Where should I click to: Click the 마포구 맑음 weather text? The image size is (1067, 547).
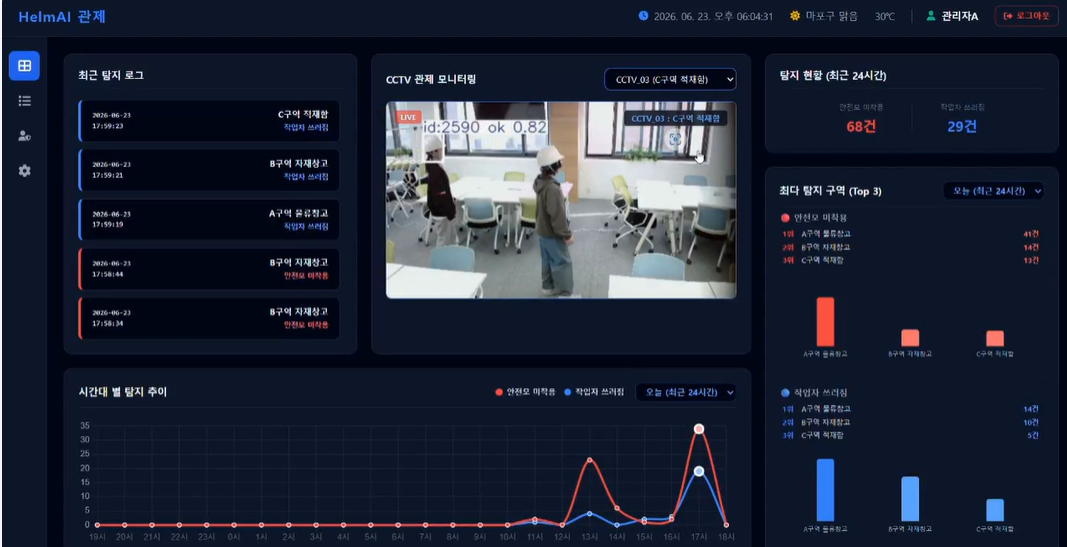click(x=832, y=16)
